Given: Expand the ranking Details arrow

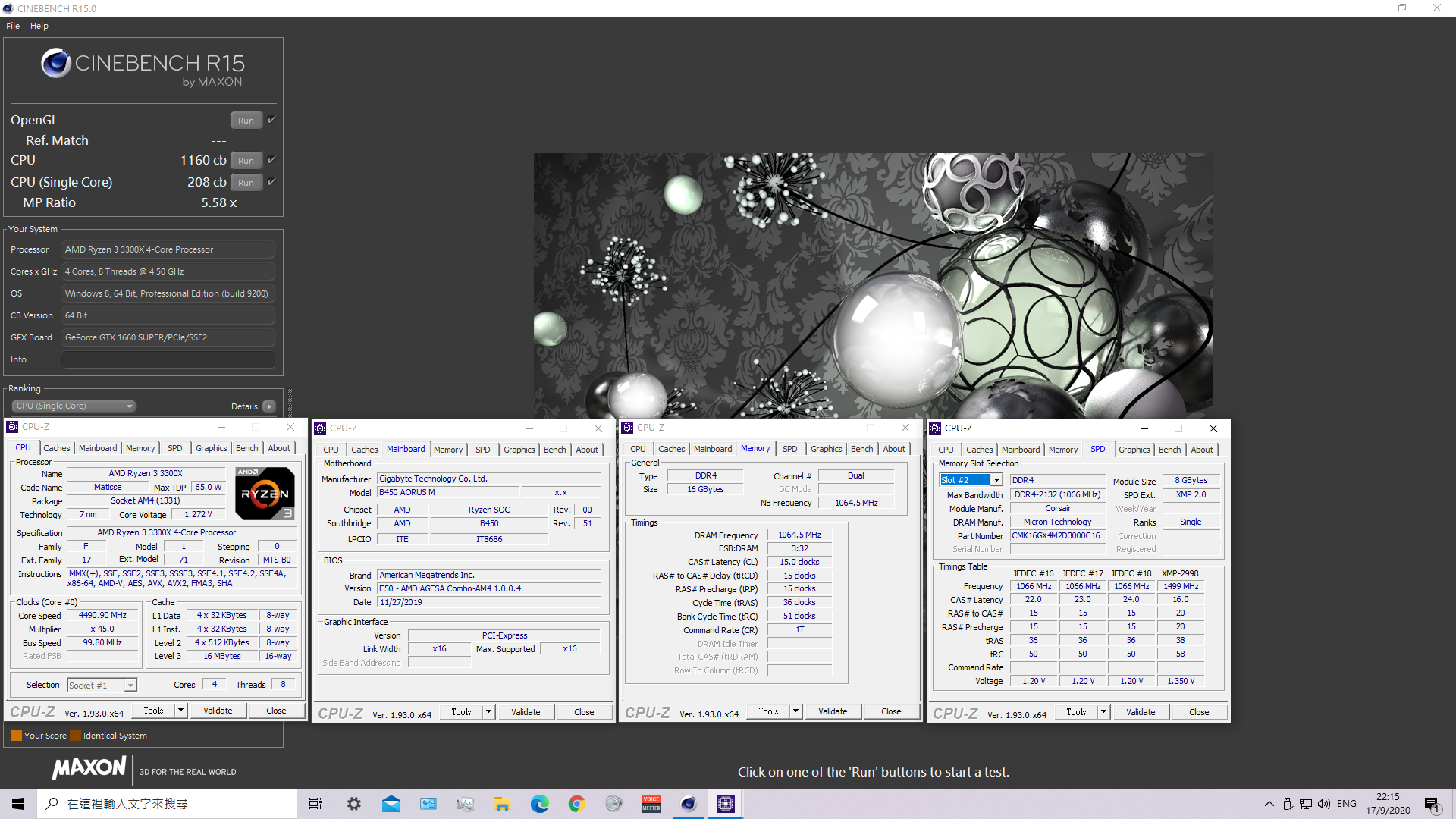Looking at the screenshot, I should point(268,406).
